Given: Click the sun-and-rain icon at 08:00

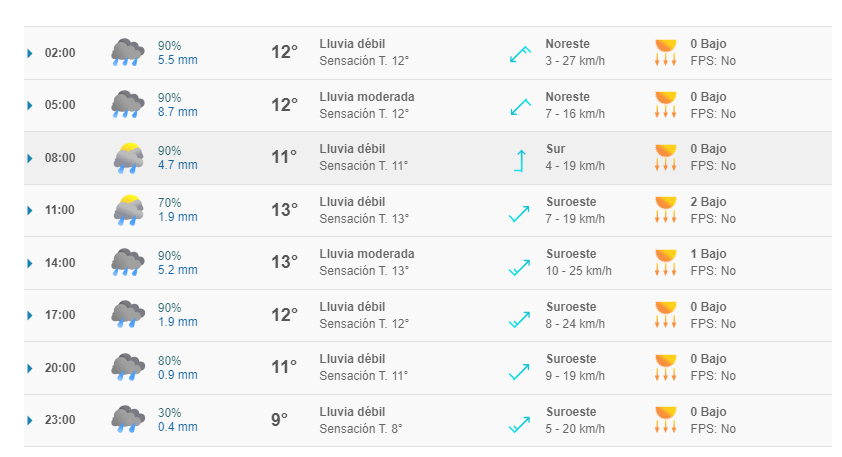Looking at the screenshot, I should click(127, 157).
